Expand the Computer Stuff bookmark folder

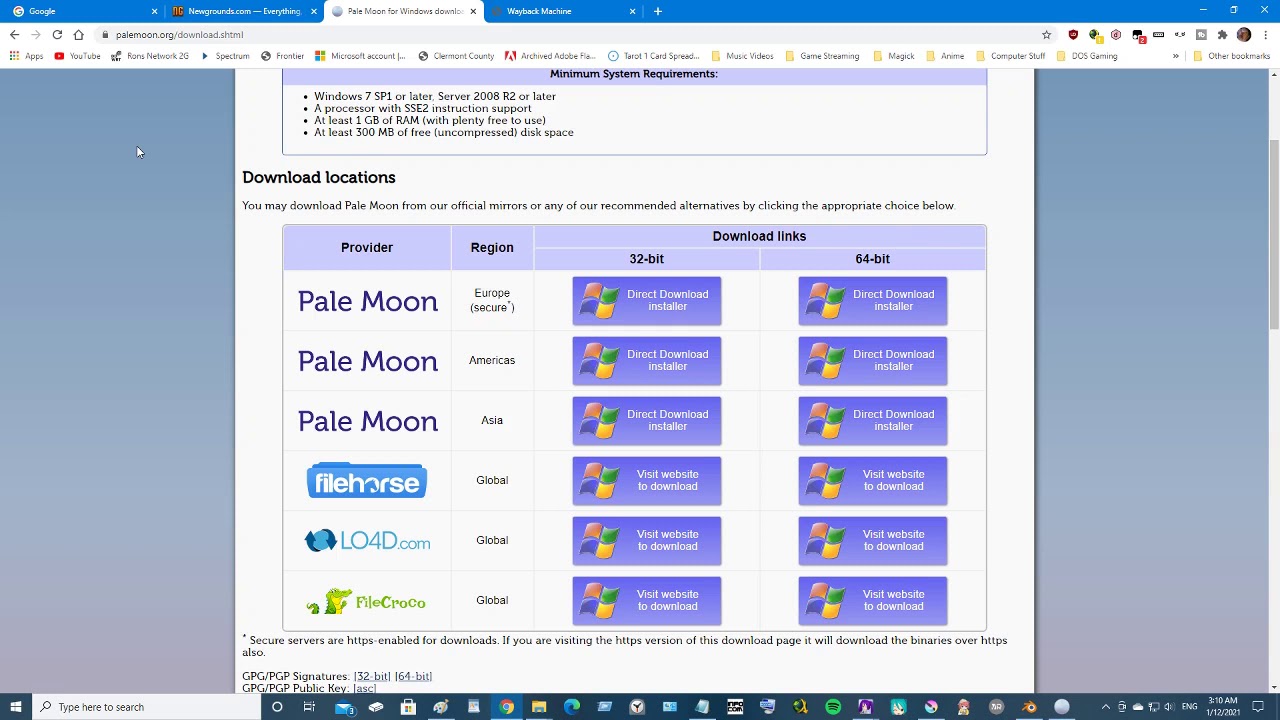tap(1010, 56)
